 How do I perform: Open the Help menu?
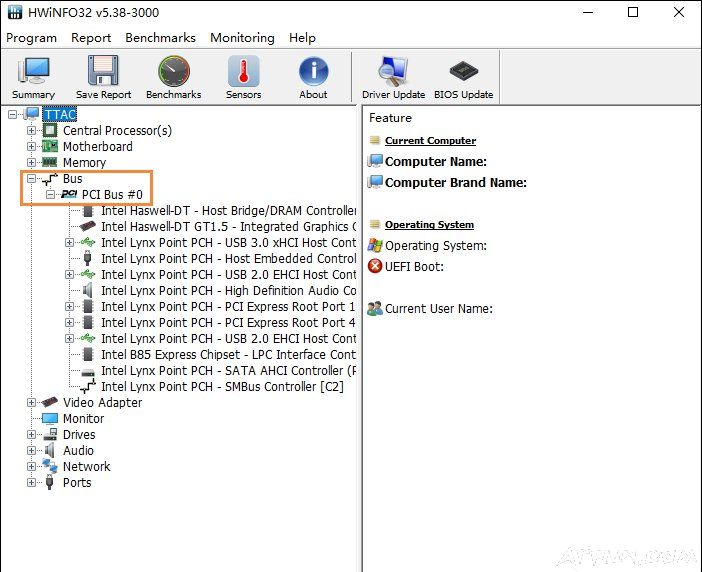302,38
